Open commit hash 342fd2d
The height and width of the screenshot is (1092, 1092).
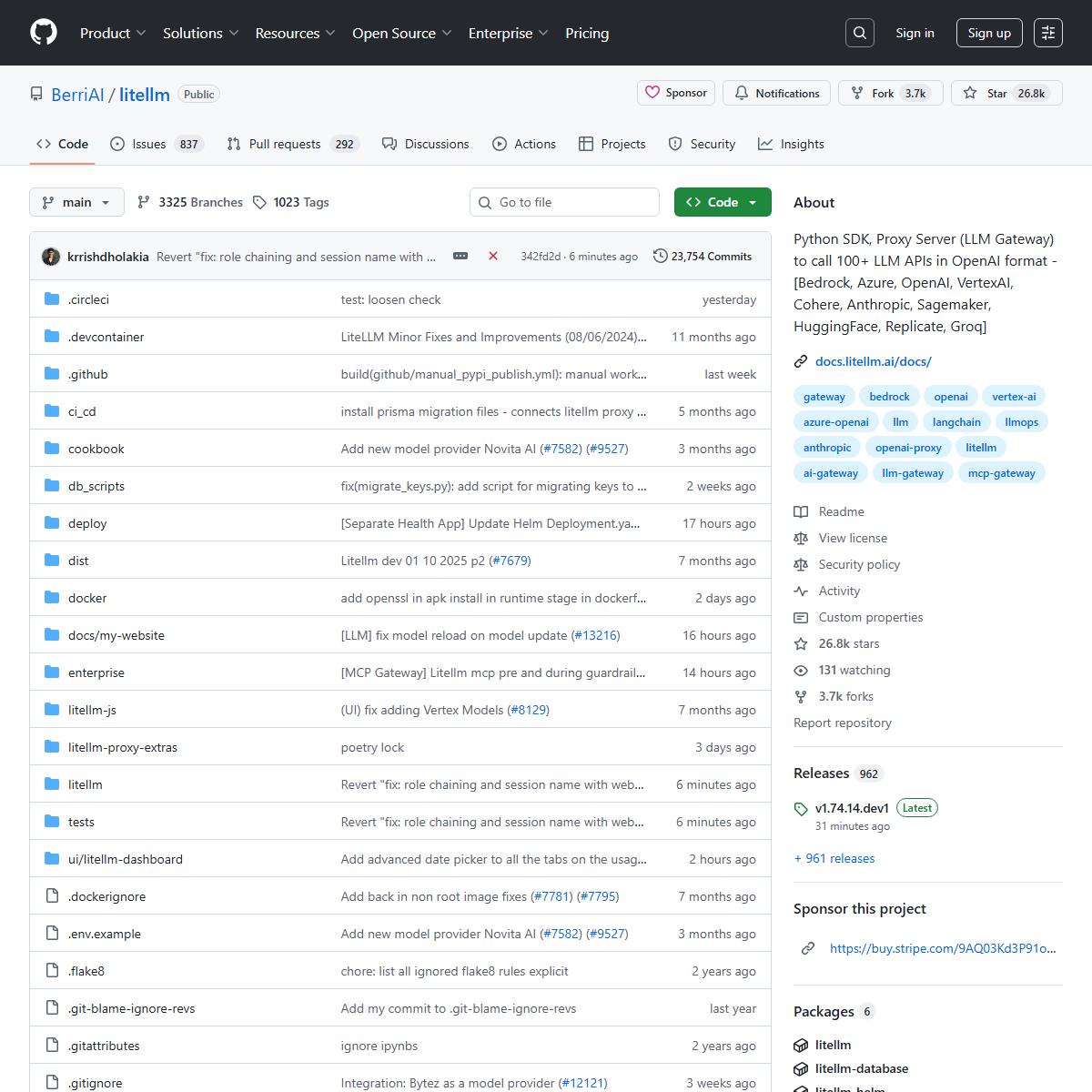541,257
